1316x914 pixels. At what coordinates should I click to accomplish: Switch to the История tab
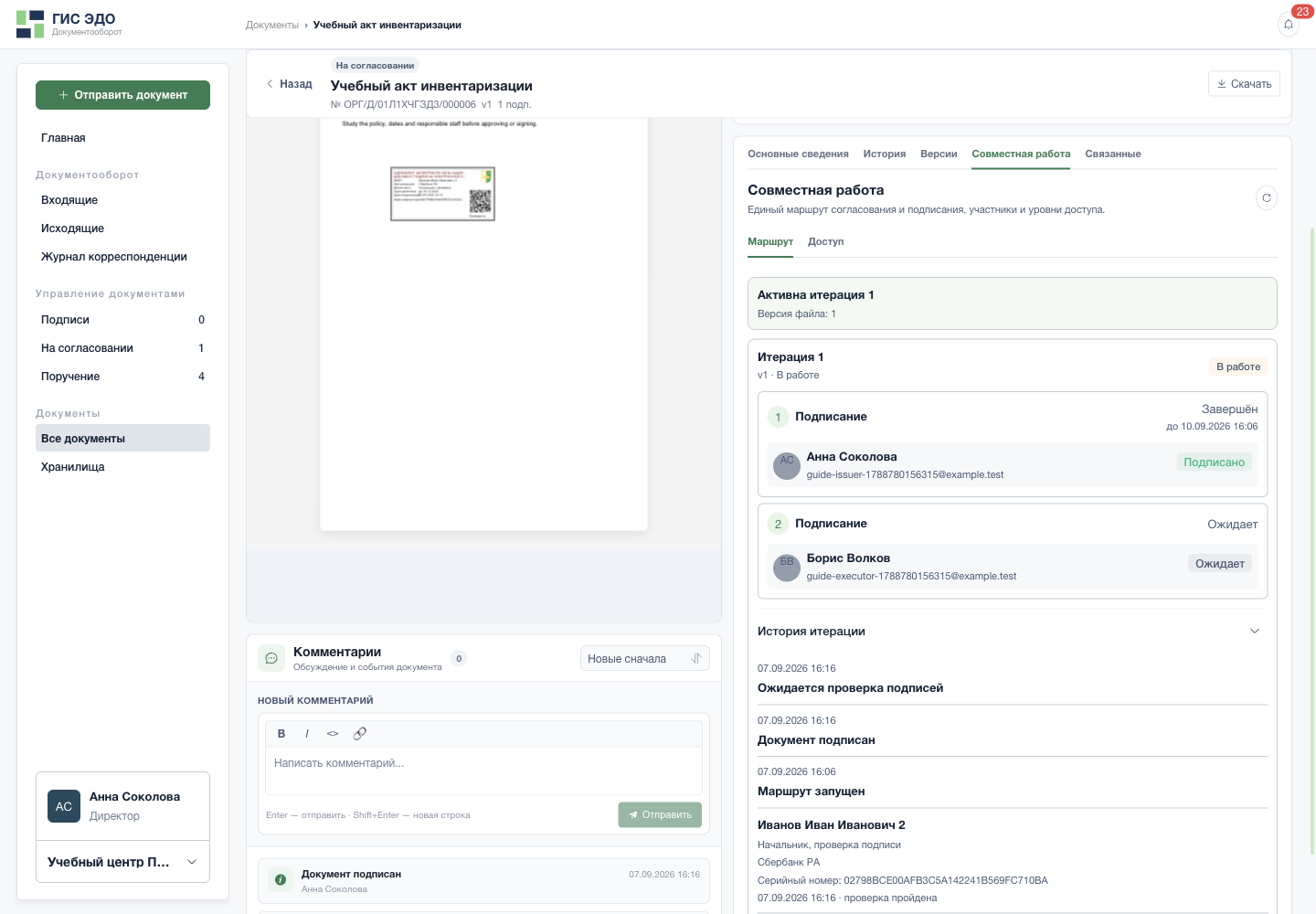[x=885, y=154]
